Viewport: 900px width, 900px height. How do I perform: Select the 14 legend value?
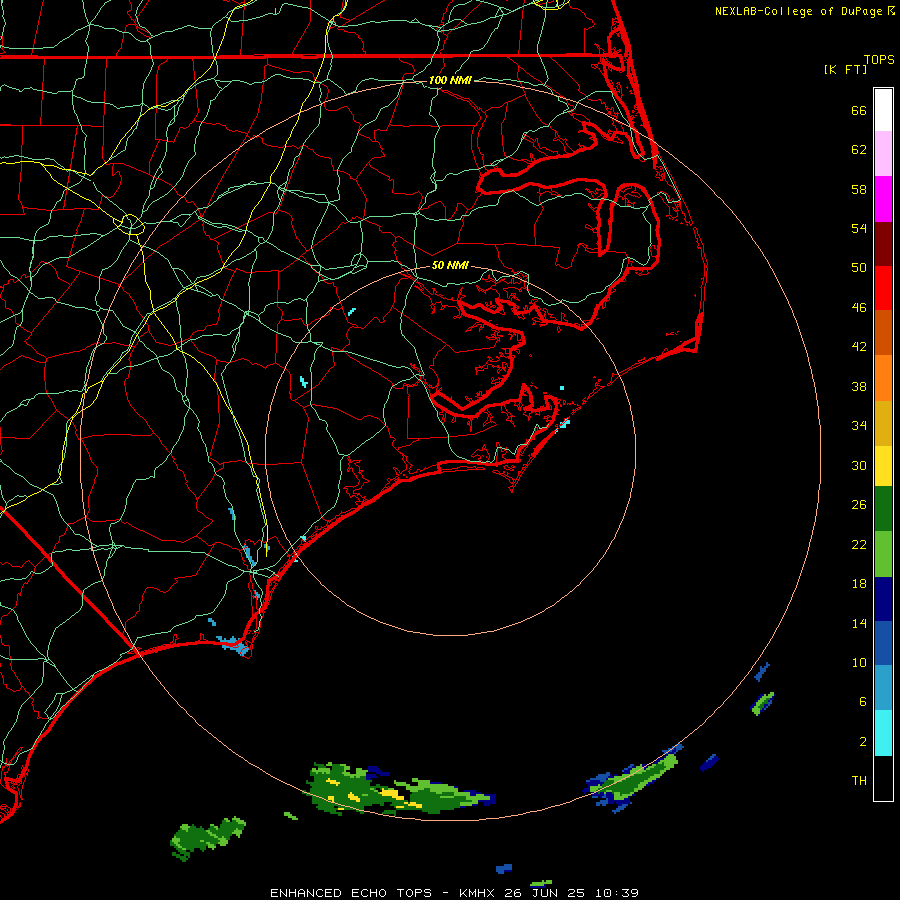click(859, 623)
